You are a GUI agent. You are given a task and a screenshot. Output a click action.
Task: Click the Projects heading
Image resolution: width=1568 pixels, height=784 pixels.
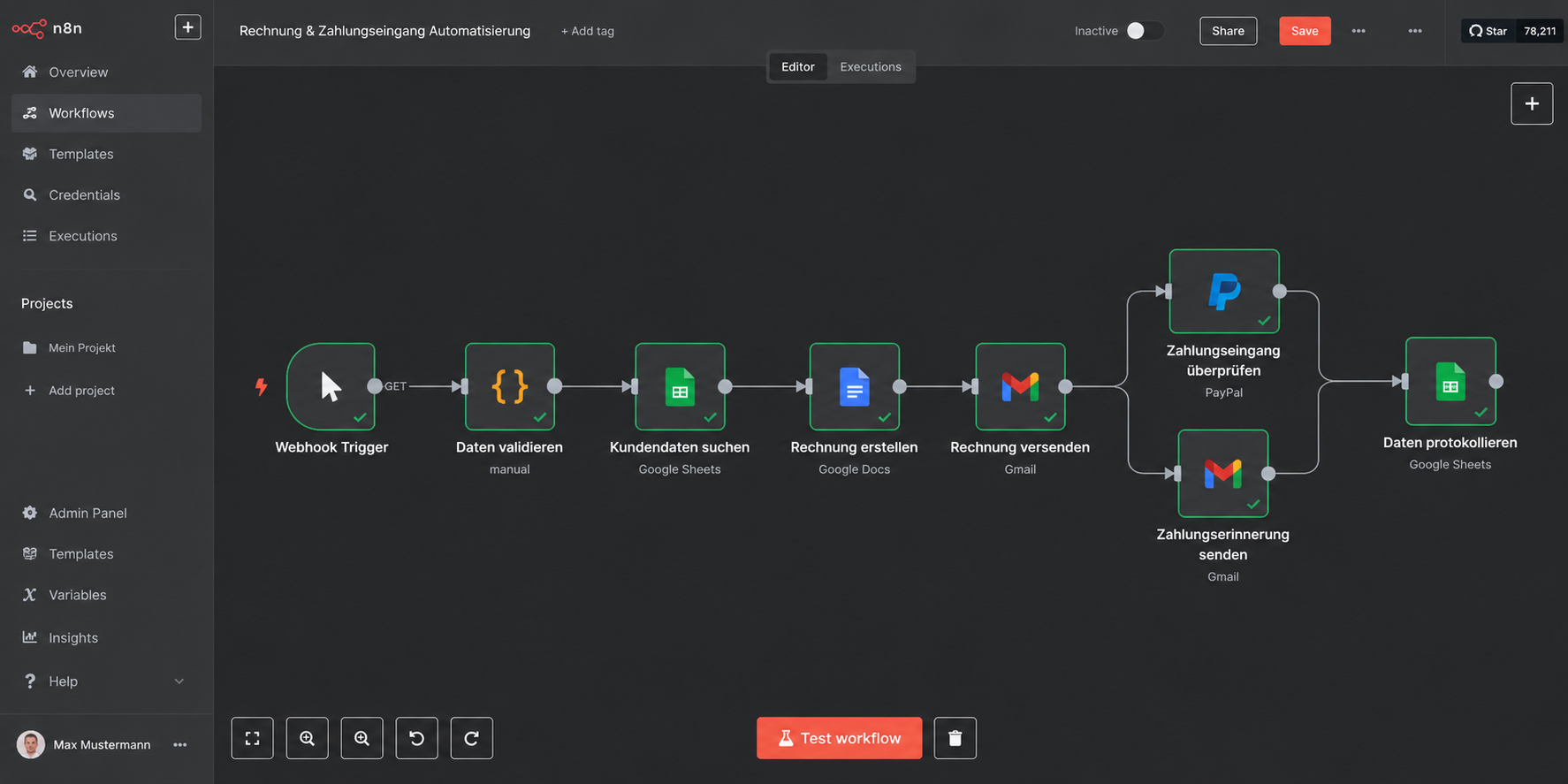pyautogui.click(x=47, y=304)
